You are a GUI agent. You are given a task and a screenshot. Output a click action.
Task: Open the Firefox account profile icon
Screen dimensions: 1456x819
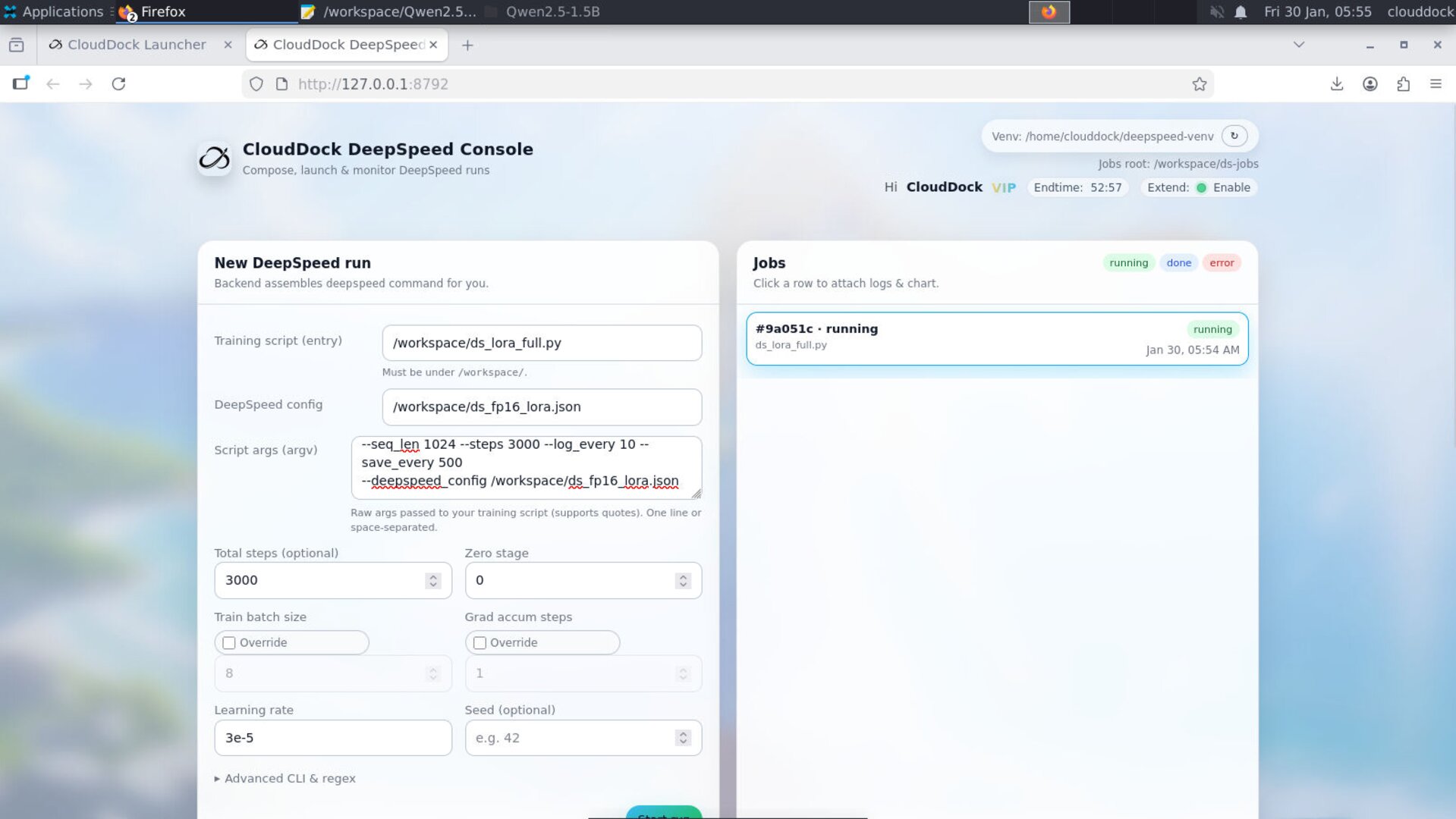pos(1370,84)
